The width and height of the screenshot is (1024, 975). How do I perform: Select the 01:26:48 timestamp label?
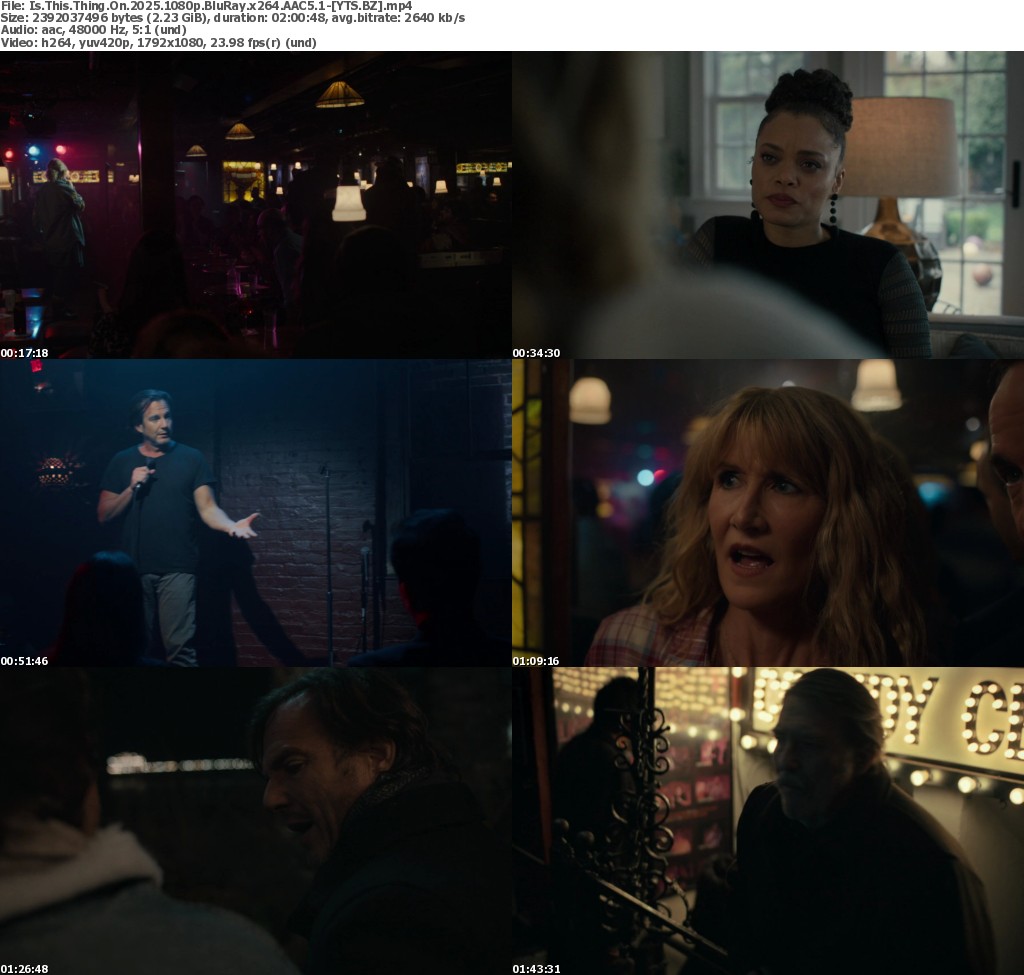click(x=25, y=969)
